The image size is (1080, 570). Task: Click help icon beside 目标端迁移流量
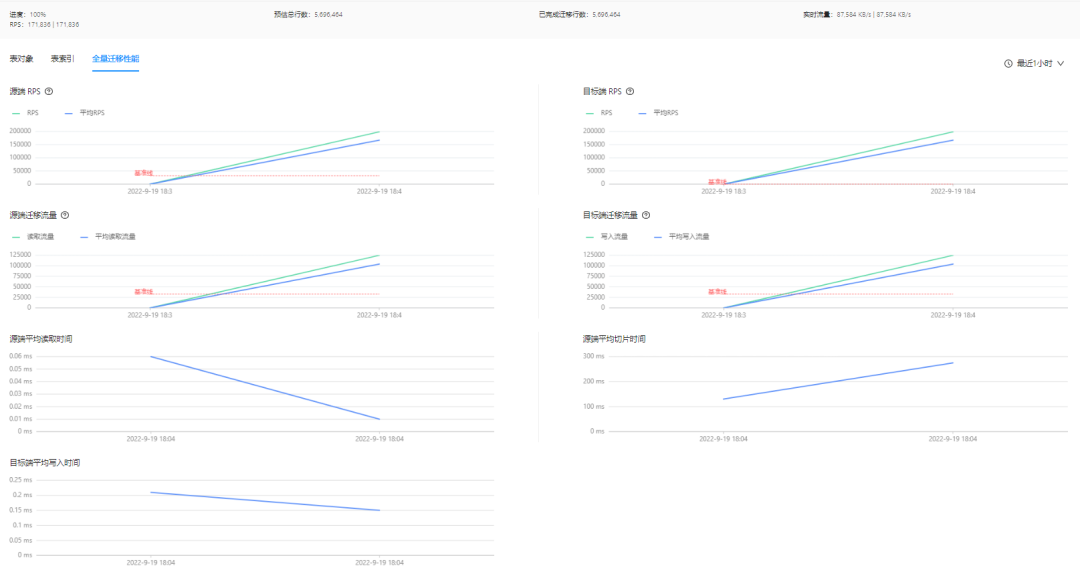(x=646, y=215)
